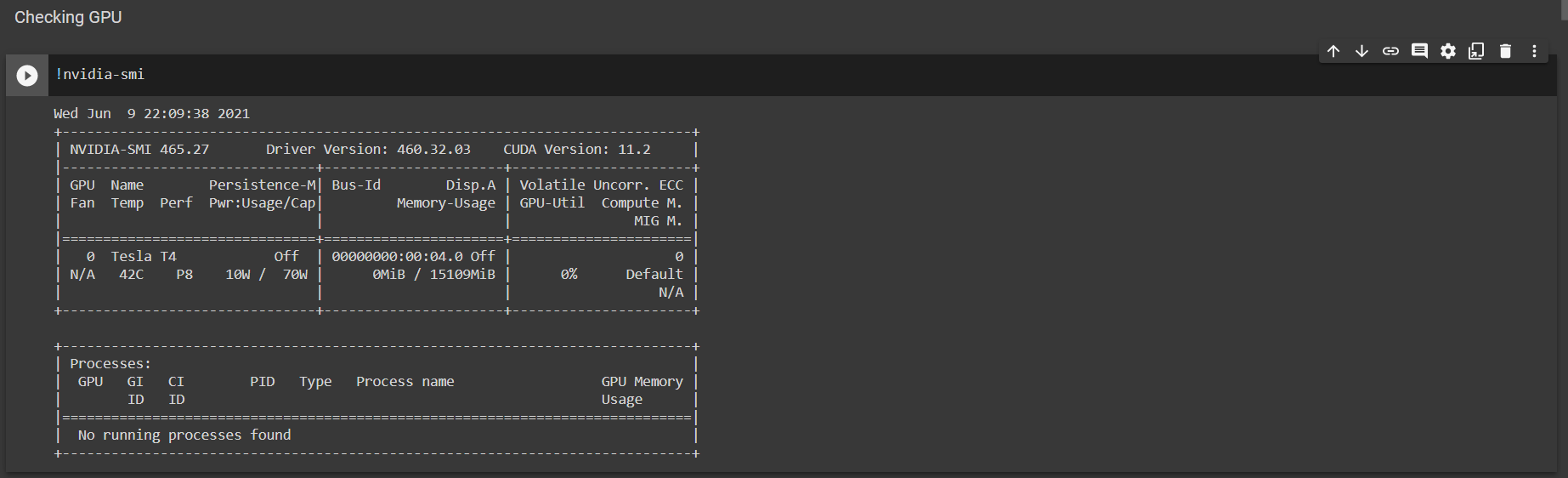Move the cell up
This screenshot has width=1568, height=478.
pos(1333,51)
